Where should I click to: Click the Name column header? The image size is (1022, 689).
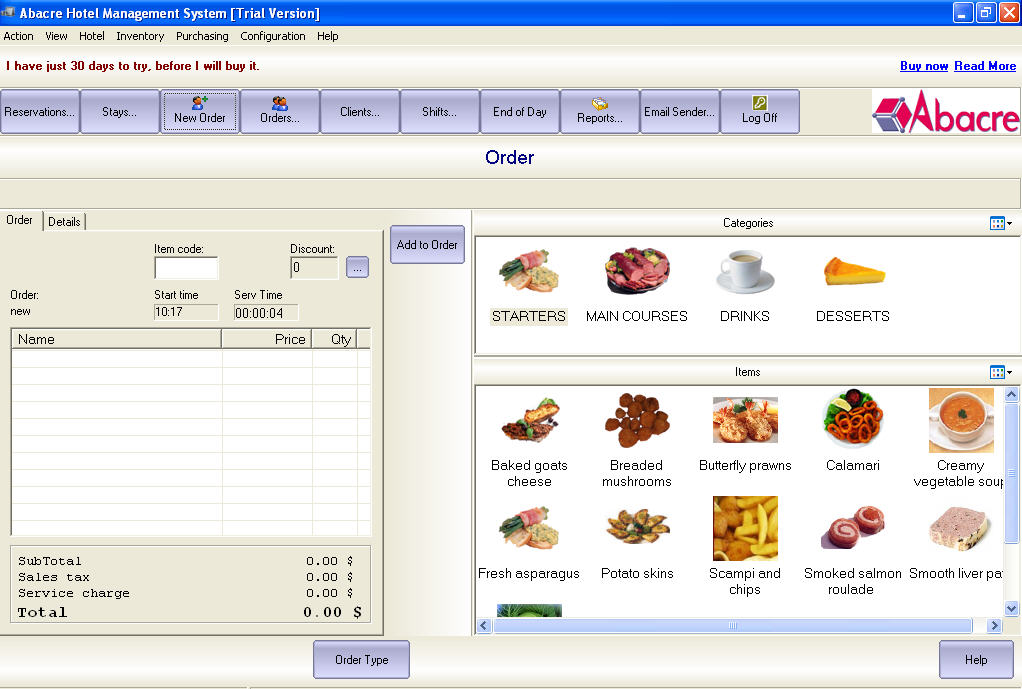coord(117,339)
